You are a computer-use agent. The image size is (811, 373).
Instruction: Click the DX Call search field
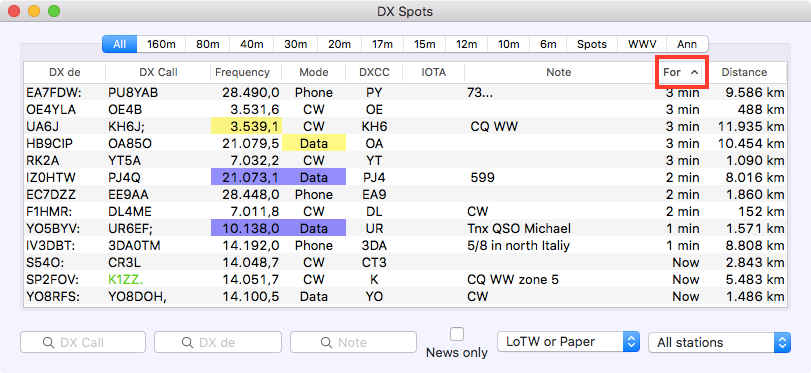pyautogui.click(x=83, y=342)
